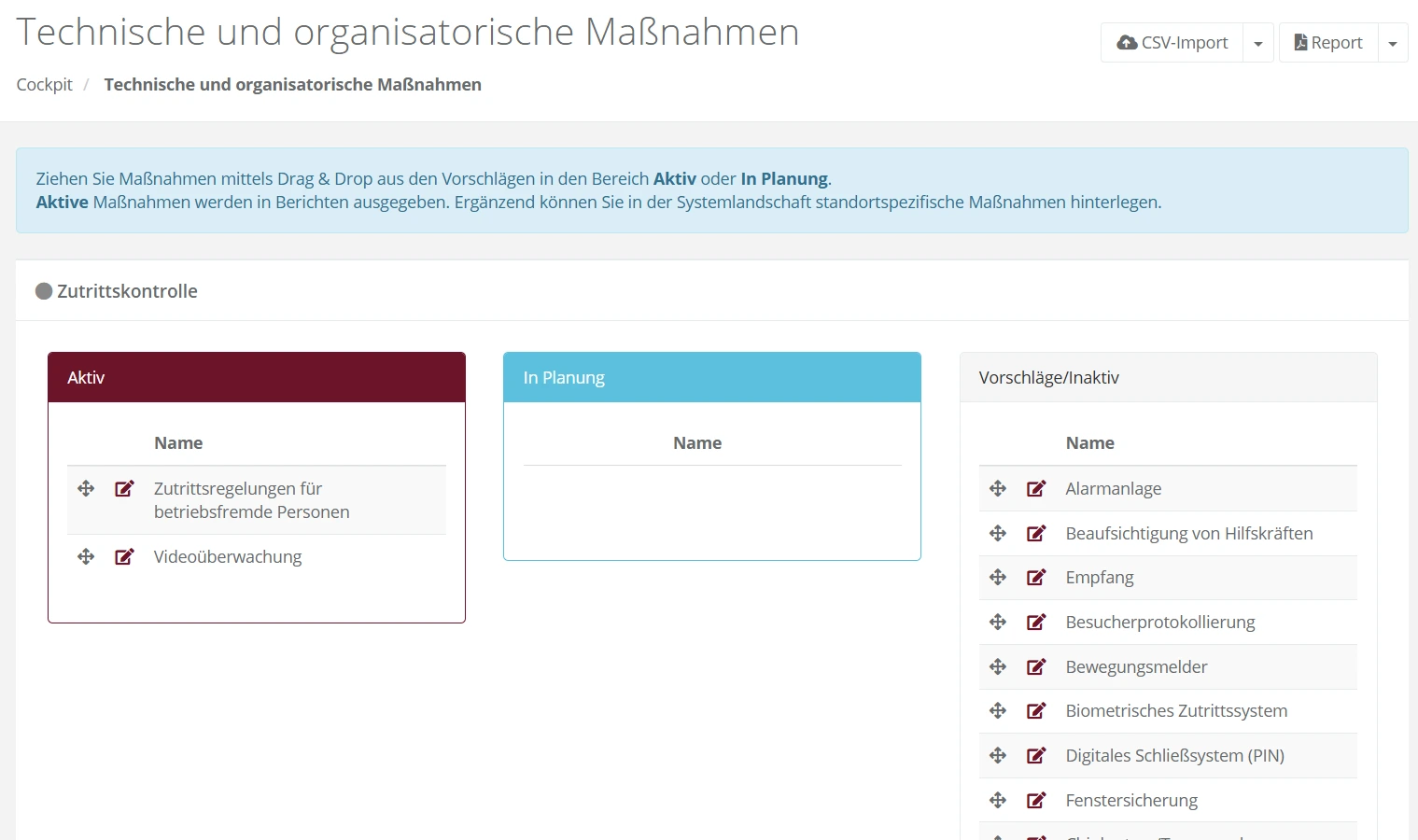Edit the Fenstersicherung measure
The image size is (1418, 840).
click(1036, 801)
